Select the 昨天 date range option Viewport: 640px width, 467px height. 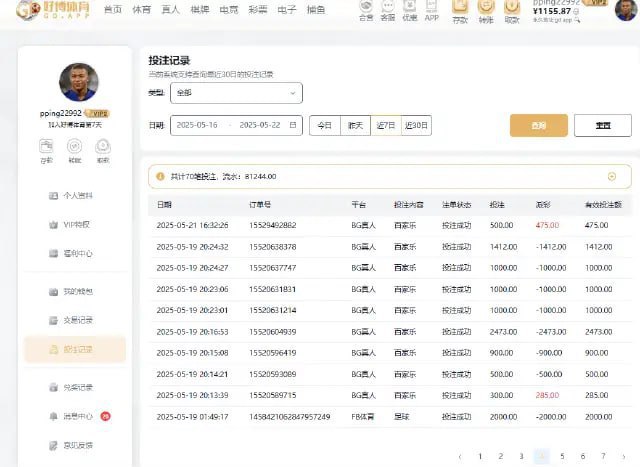(355, 126)
